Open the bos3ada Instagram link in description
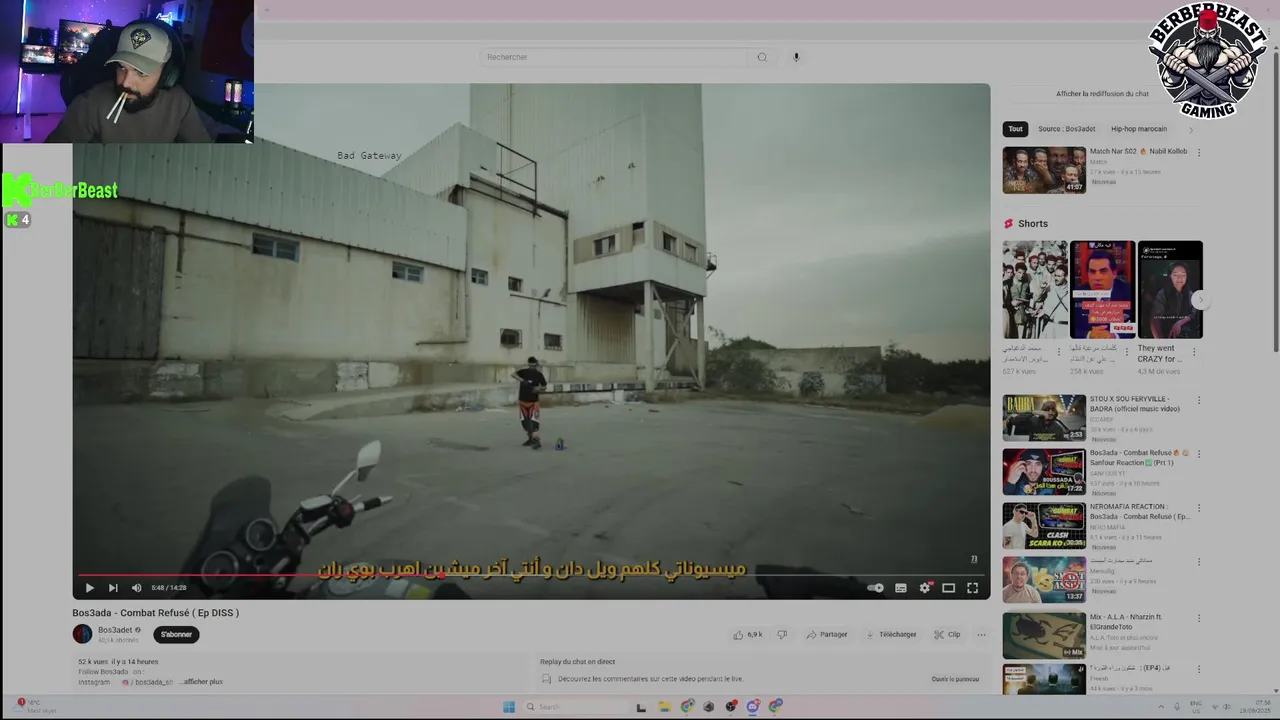Image resolution: width=1280 pixels, height=720 pixels. [x=150, y=682]
